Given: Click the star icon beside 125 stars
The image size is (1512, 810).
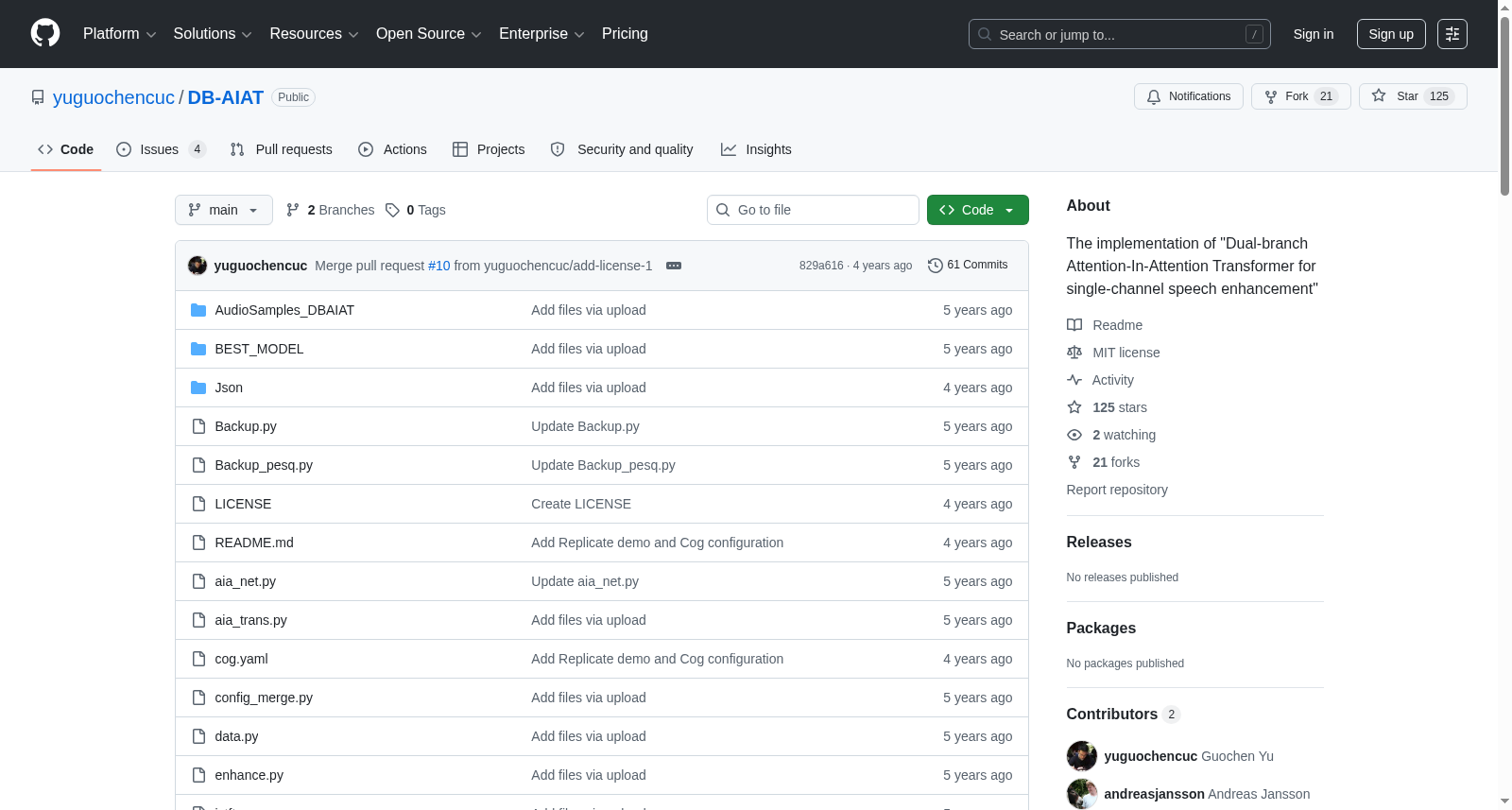Looking at the screenshot, I should tap(1074, 407).
